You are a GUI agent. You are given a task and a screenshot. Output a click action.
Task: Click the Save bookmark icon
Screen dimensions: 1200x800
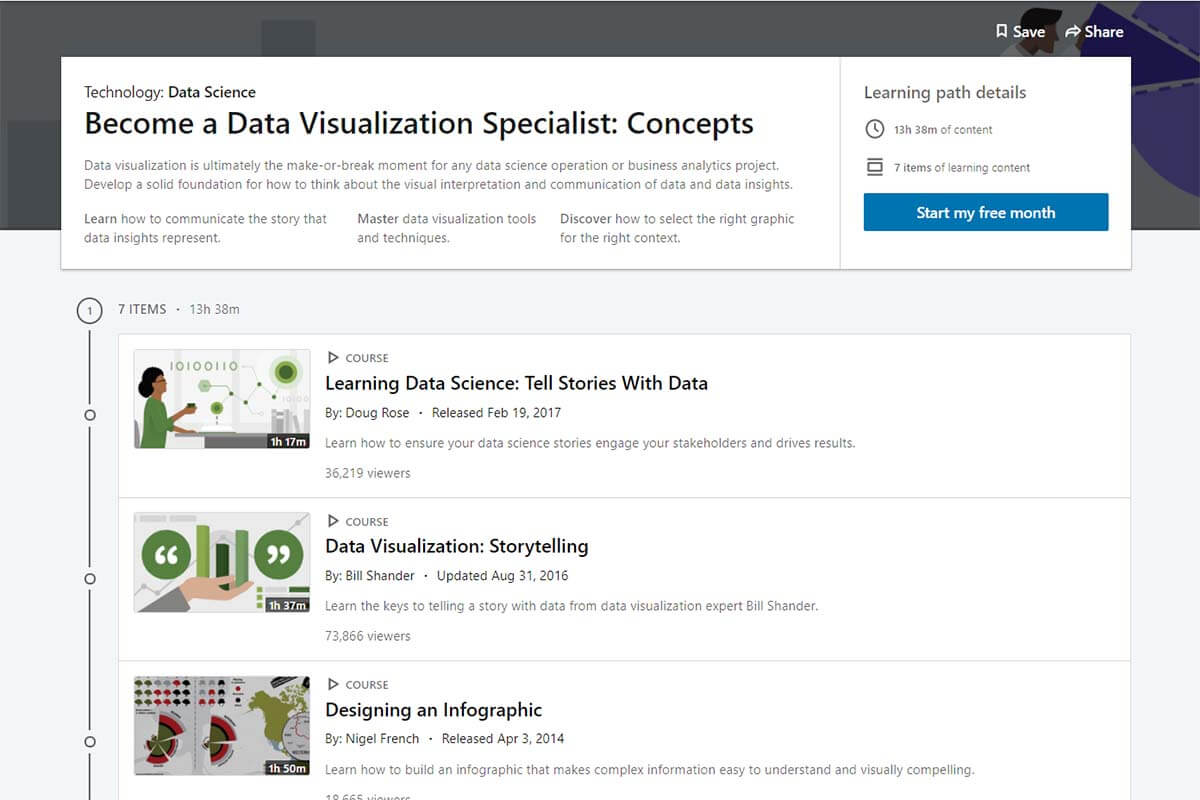point(1001,32)
